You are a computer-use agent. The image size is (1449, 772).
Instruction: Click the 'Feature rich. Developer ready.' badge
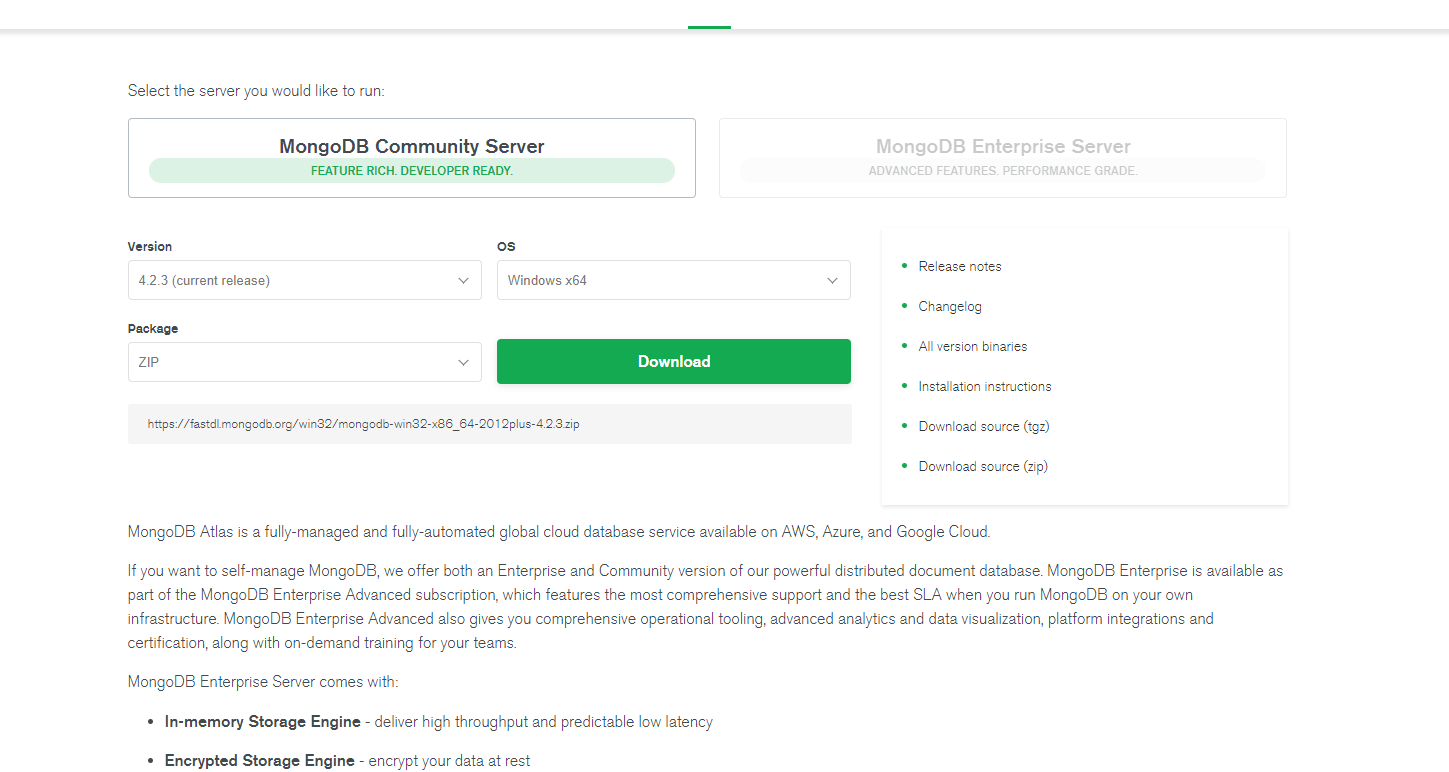coord(412,171)
